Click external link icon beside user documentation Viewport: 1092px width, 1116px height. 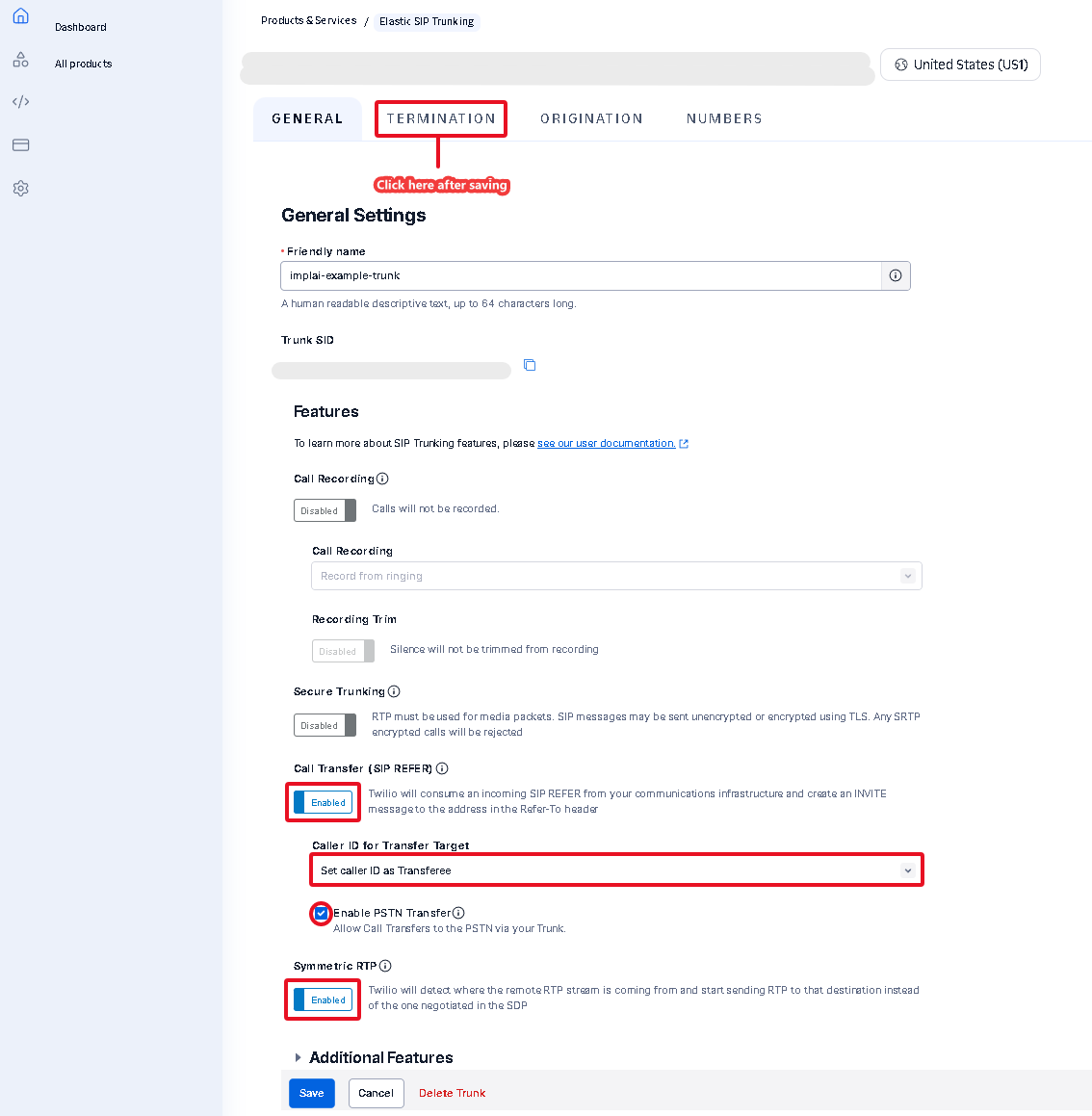click(x=684, y=443)
